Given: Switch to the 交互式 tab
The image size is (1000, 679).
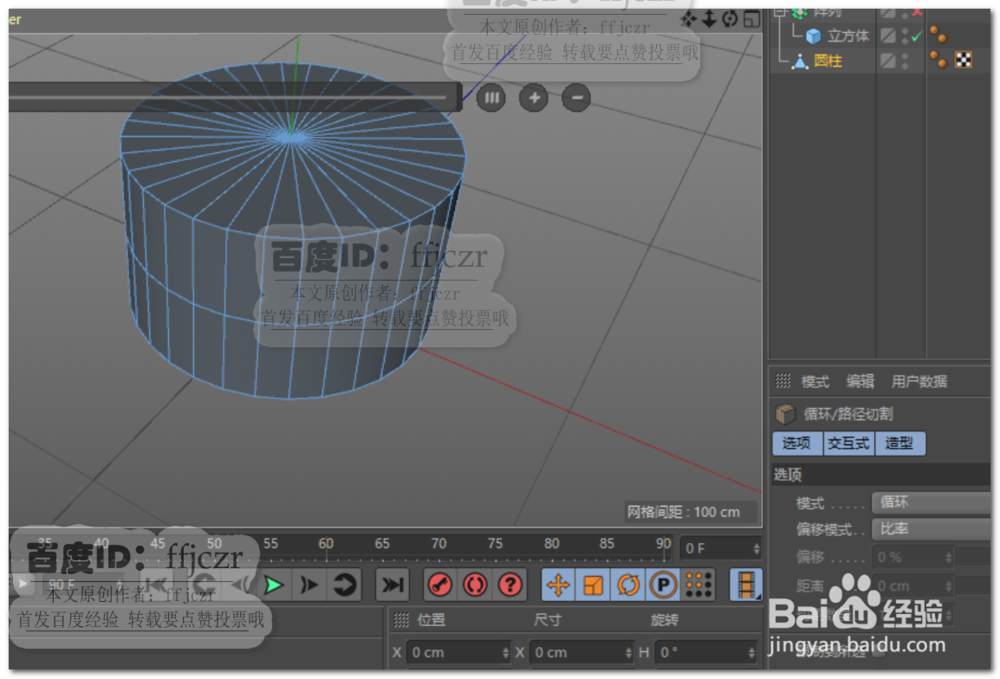Looking at the screenshot, I should click(849, 443).
